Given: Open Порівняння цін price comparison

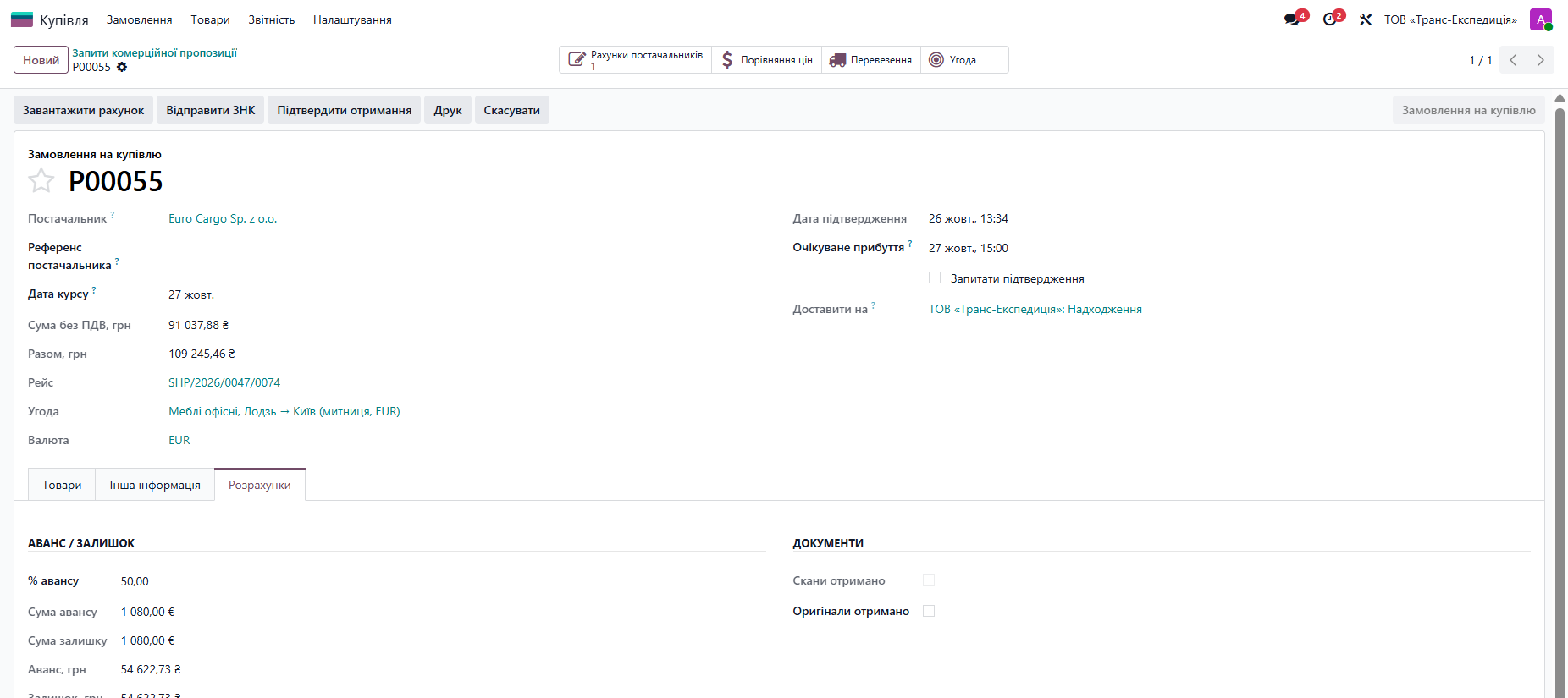Looking at the screenshot, I should [767, 60].
